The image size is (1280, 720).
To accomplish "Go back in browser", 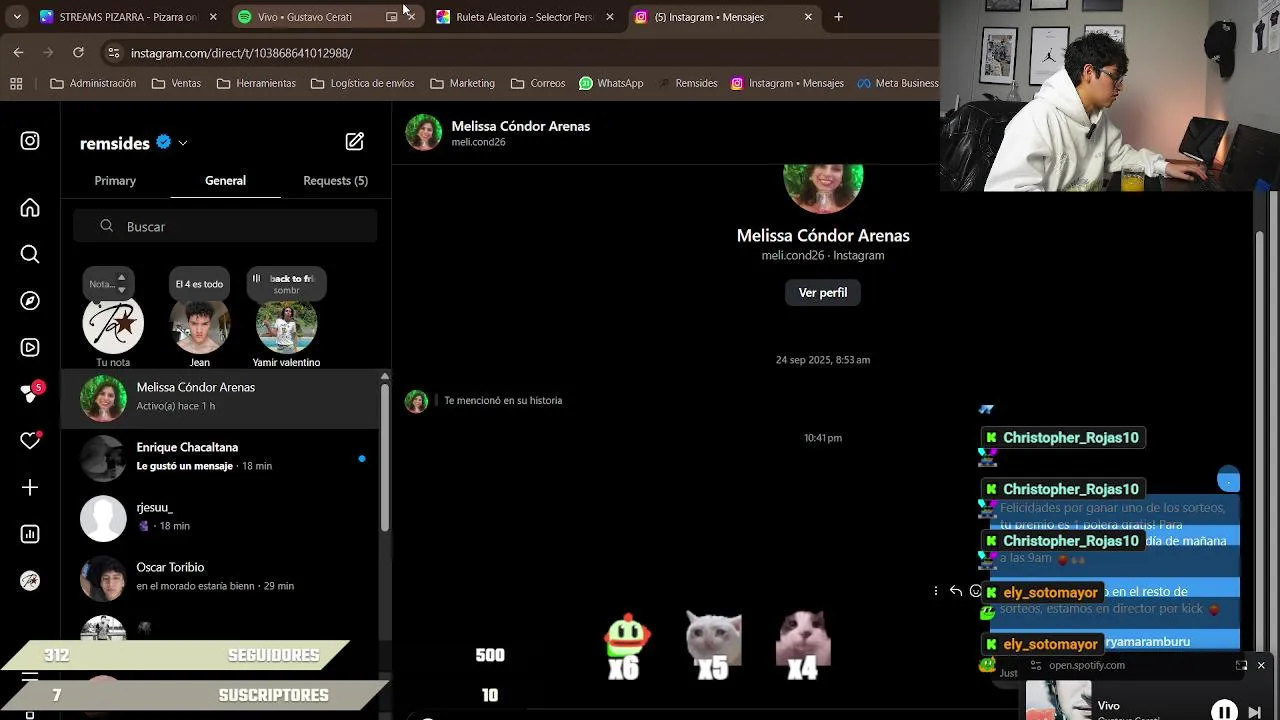I will 18,53.
